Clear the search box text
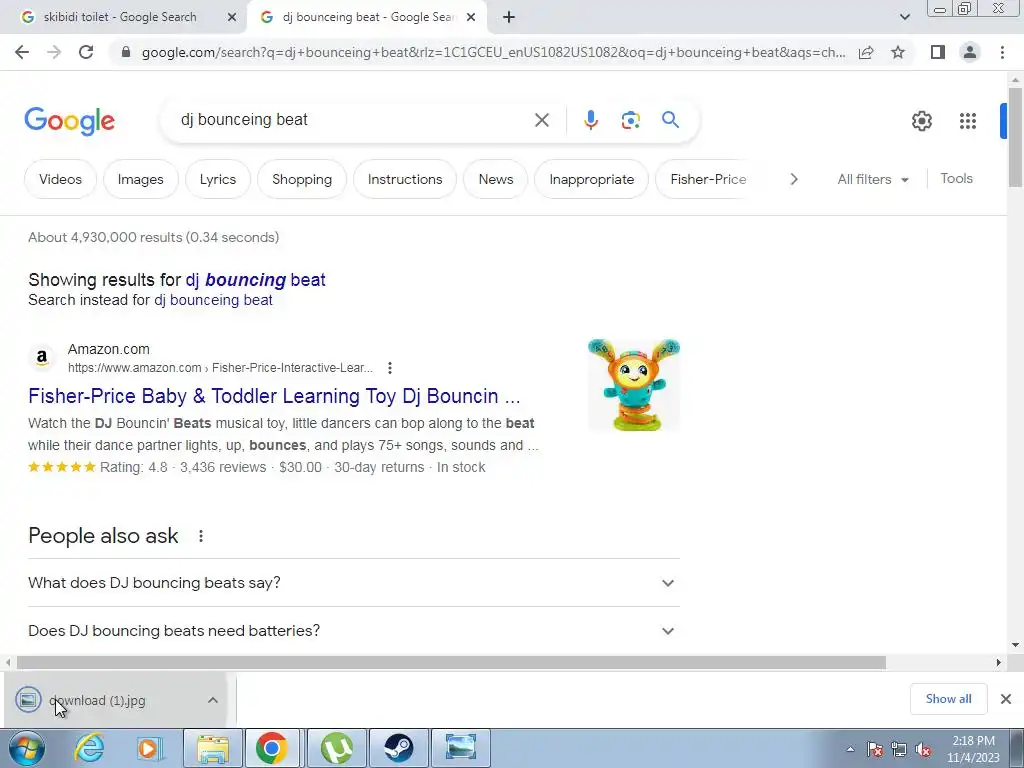 click(x=541, y=120)
